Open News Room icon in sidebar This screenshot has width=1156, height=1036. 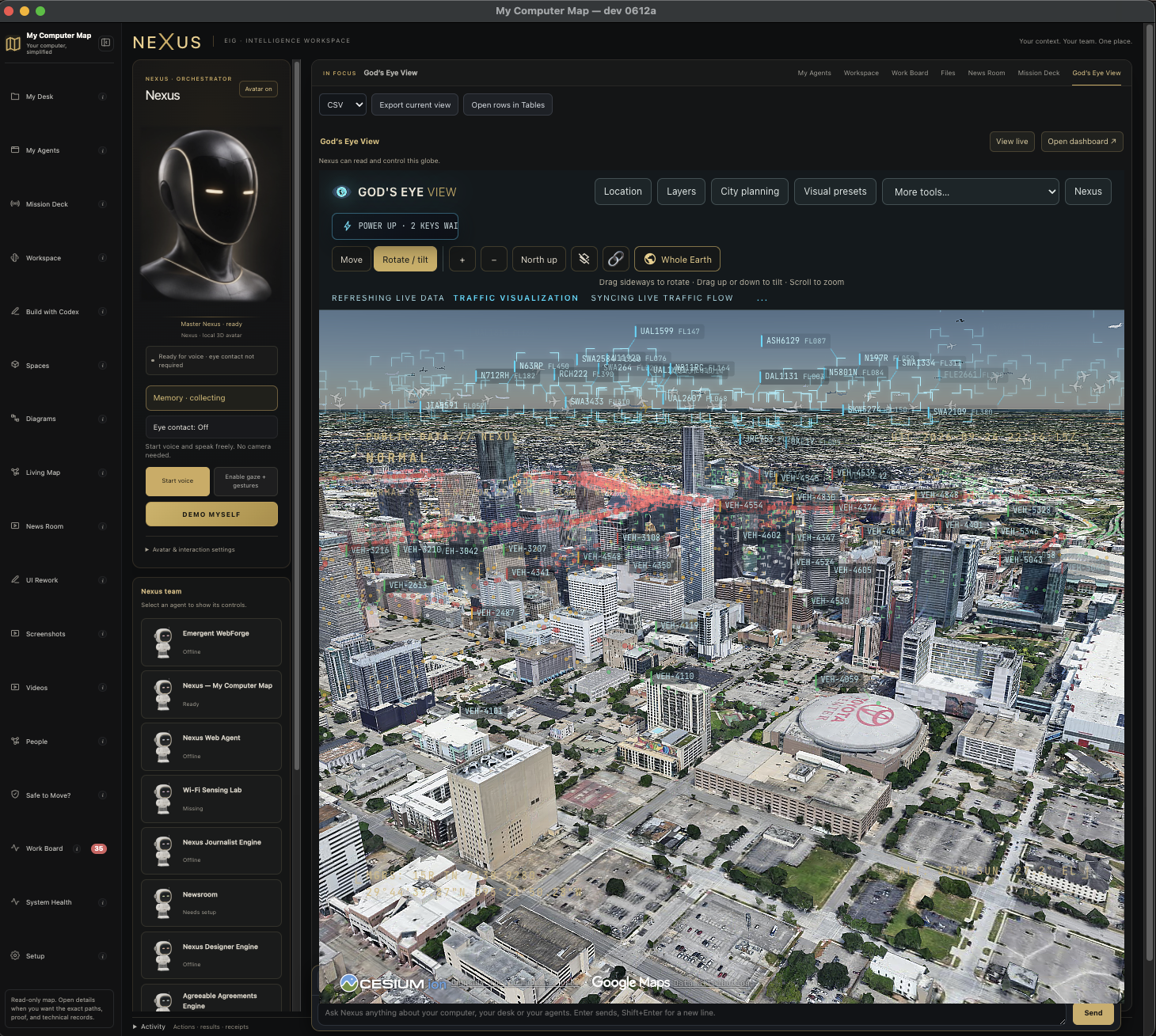coord(15,526)
